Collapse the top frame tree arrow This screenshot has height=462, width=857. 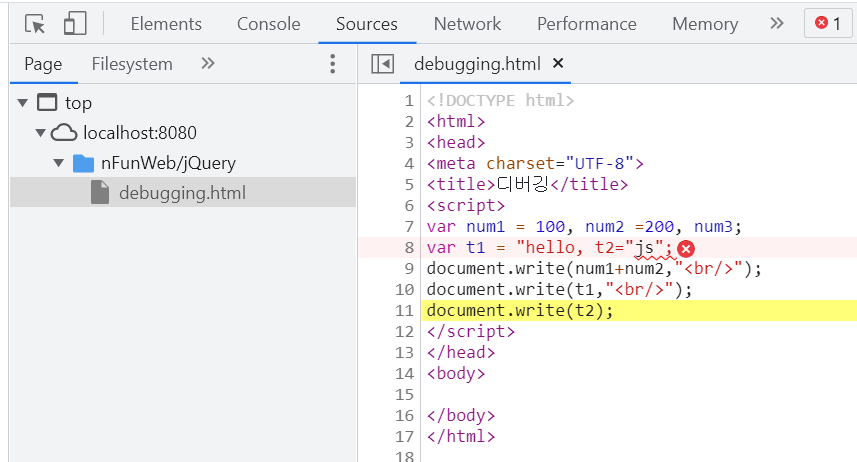point(23,103)
